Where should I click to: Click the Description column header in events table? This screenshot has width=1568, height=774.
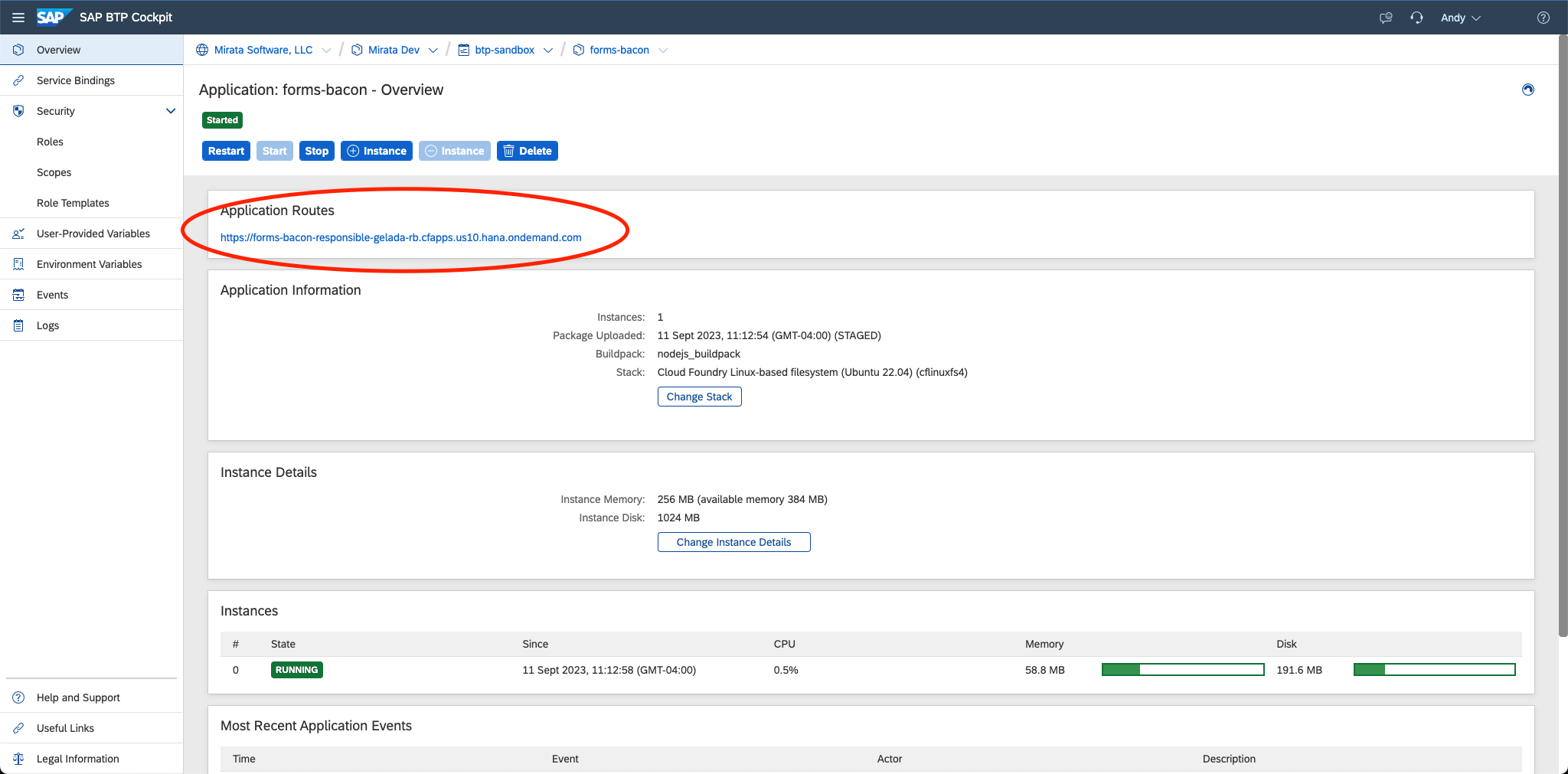[1229, 759]
